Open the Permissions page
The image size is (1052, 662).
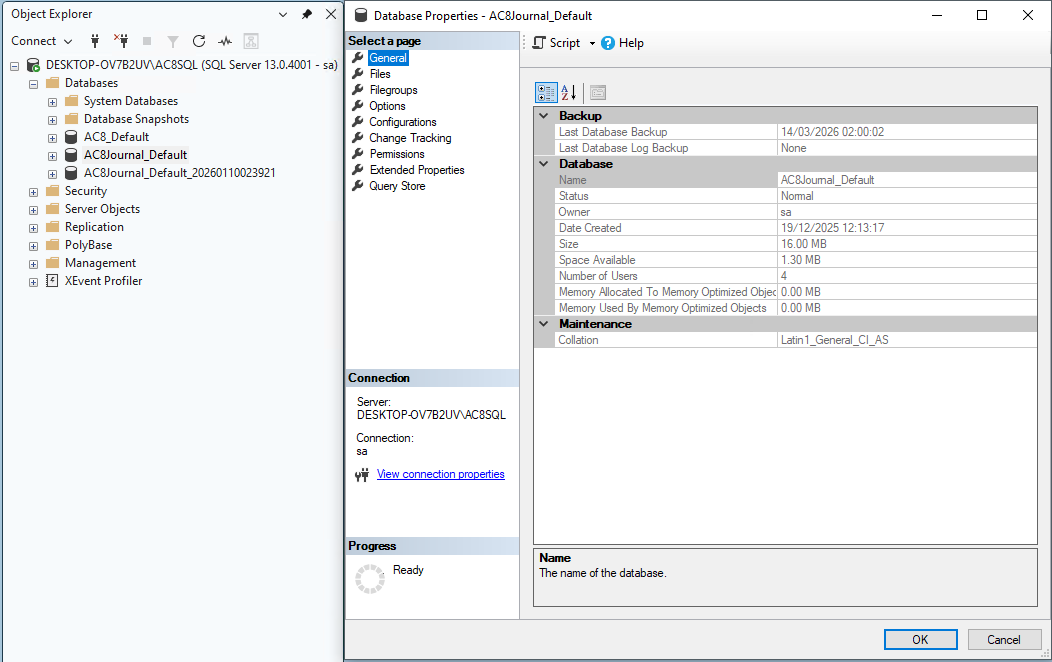397,154
